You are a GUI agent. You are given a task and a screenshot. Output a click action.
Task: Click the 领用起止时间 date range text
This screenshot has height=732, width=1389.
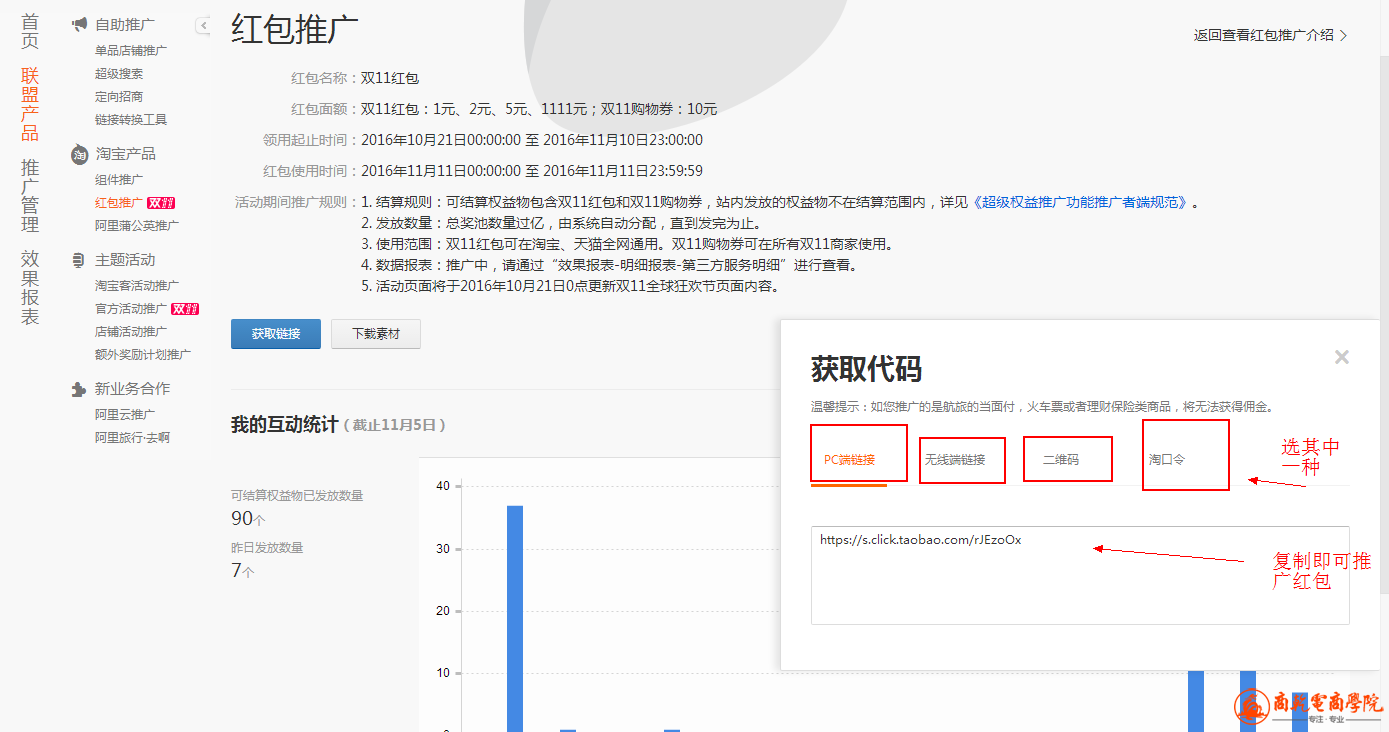click(532, 140)
